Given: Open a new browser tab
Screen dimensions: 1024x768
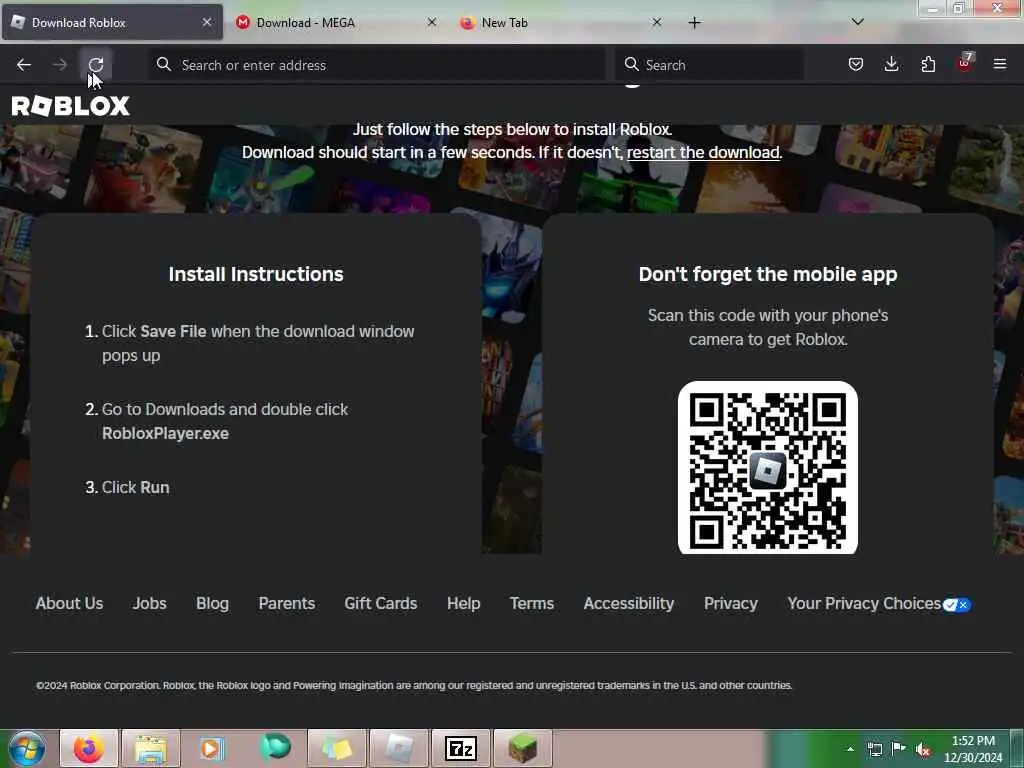Looking at the screenshot, I should pos(694,23).
